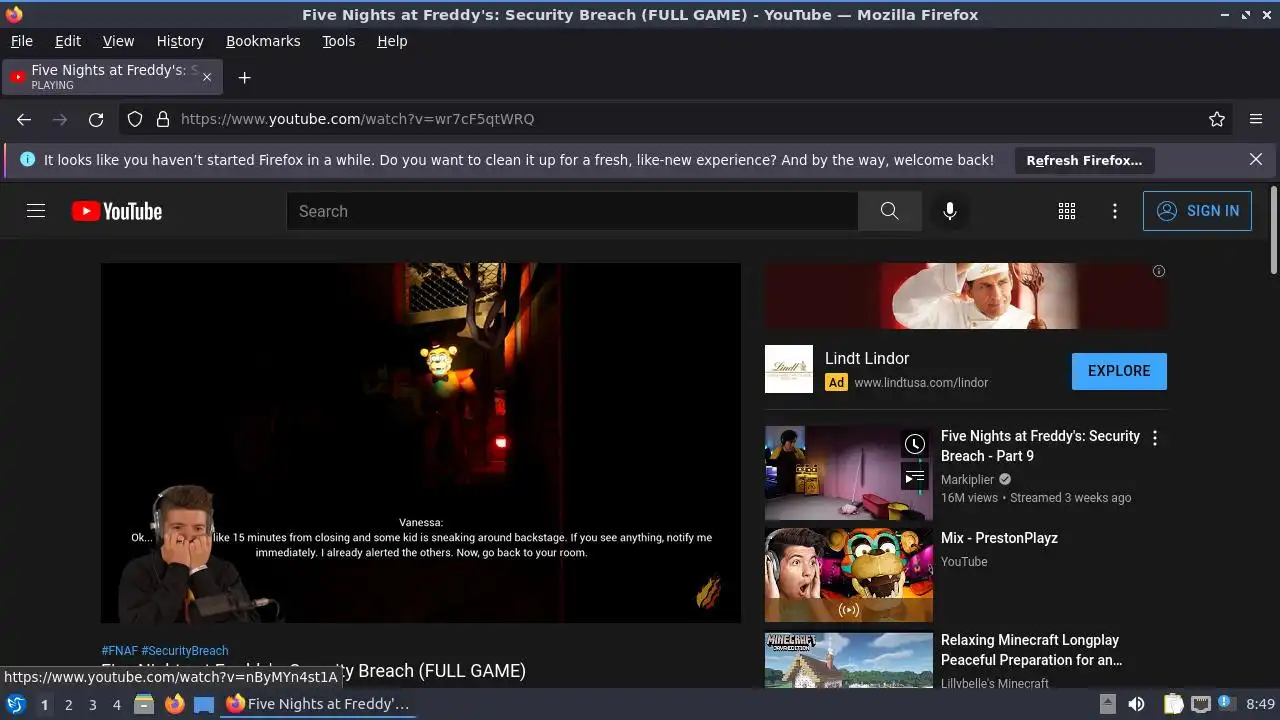
Task: Open the removable media eject tray icon
Action: (x=1107, y=704)
